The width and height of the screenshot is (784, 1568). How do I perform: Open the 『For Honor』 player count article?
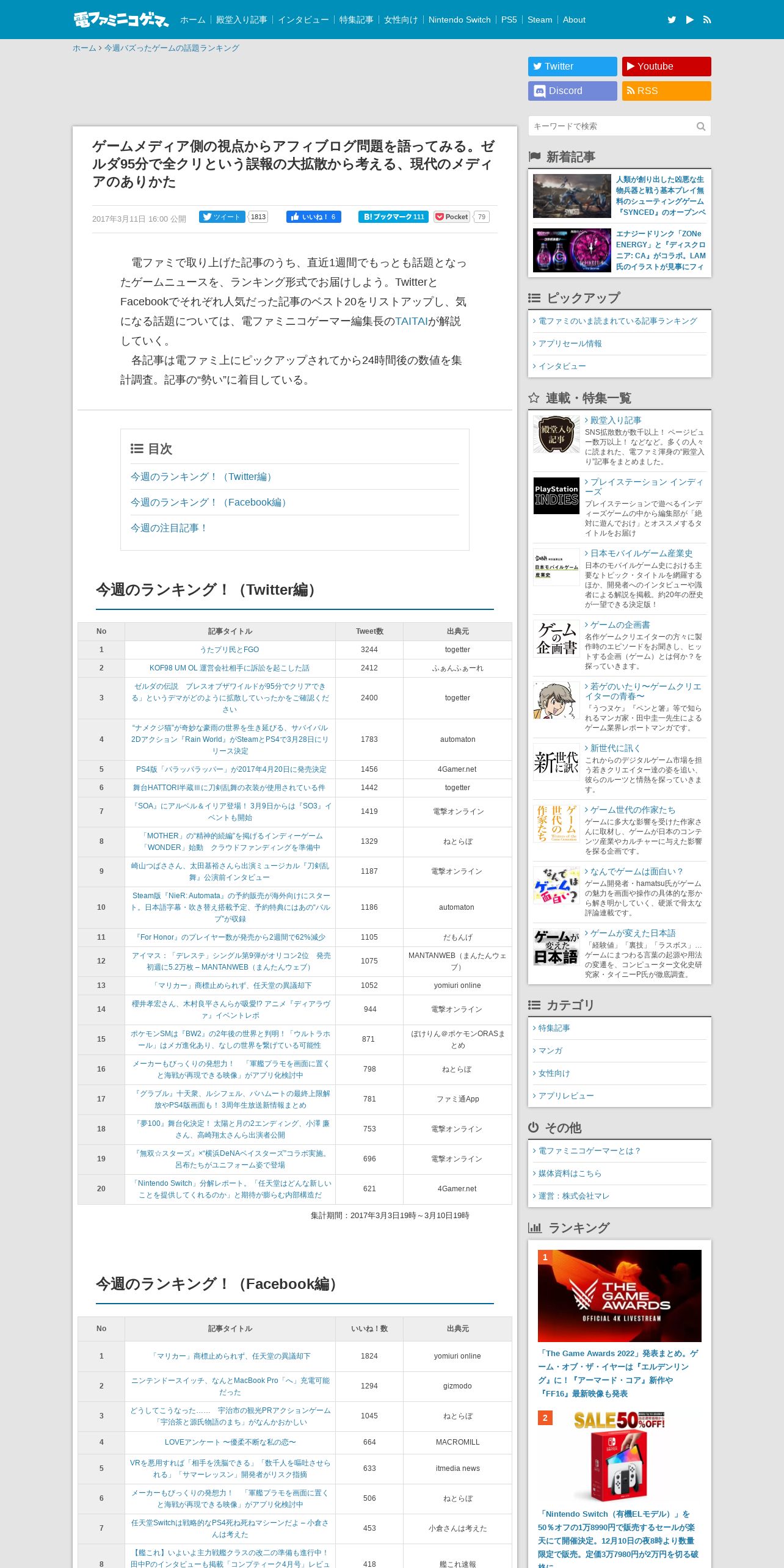point(230,937)
